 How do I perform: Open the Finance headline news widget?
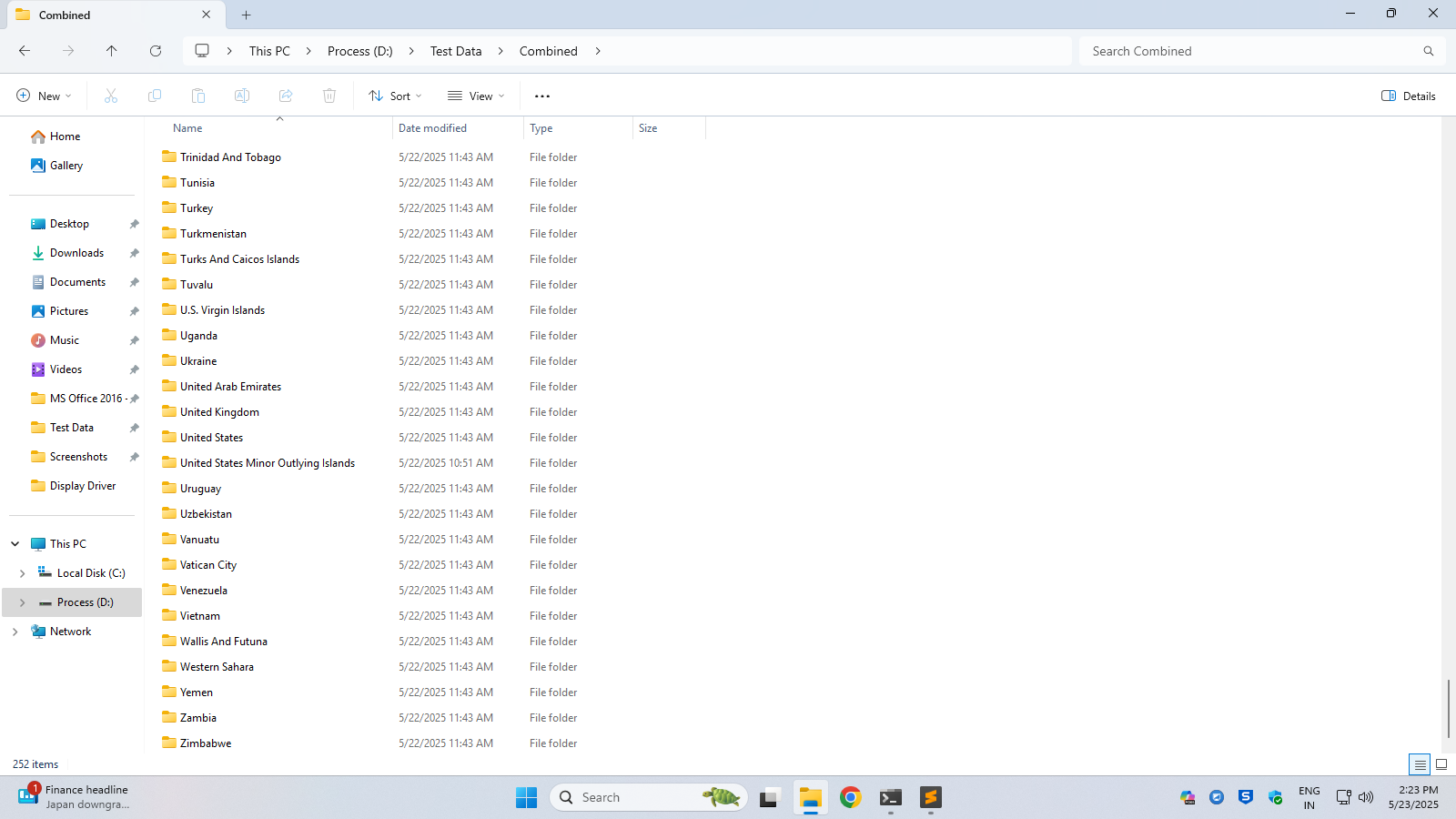click(75, 797)
